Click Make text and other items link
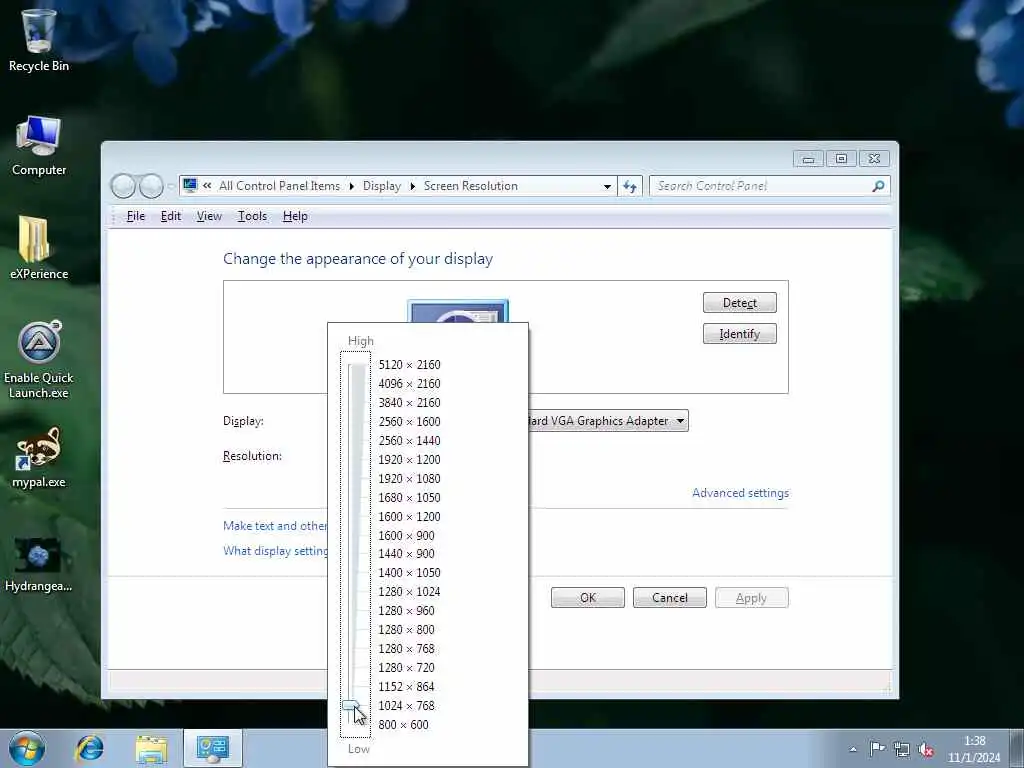Image resolution: width=1024 pixels, height=768 pixels. pos(275,526)
